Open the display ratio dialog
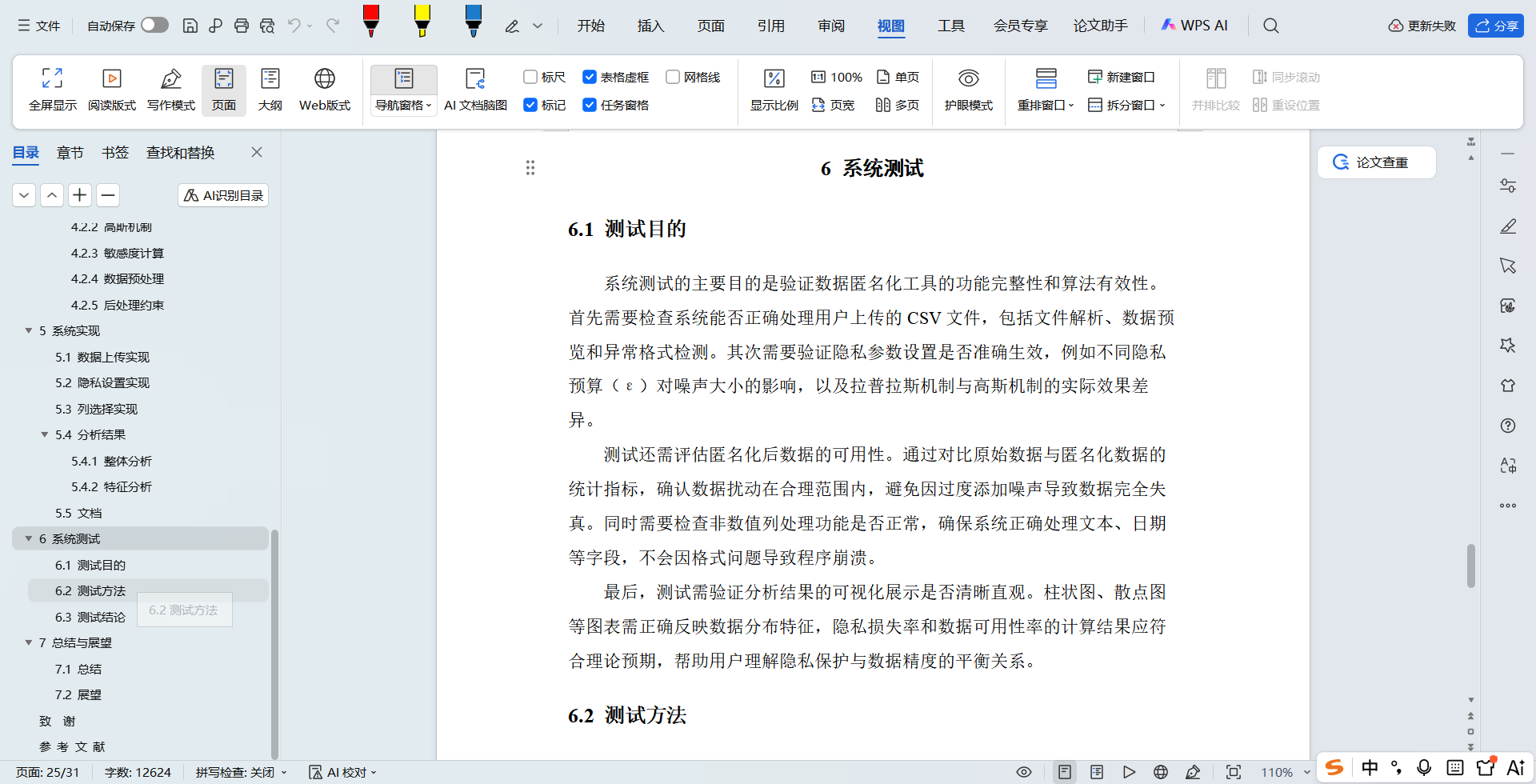Image resolution: width=1536 pixels, height=784 pixels. pyautogui.click(x=774, y=89)
